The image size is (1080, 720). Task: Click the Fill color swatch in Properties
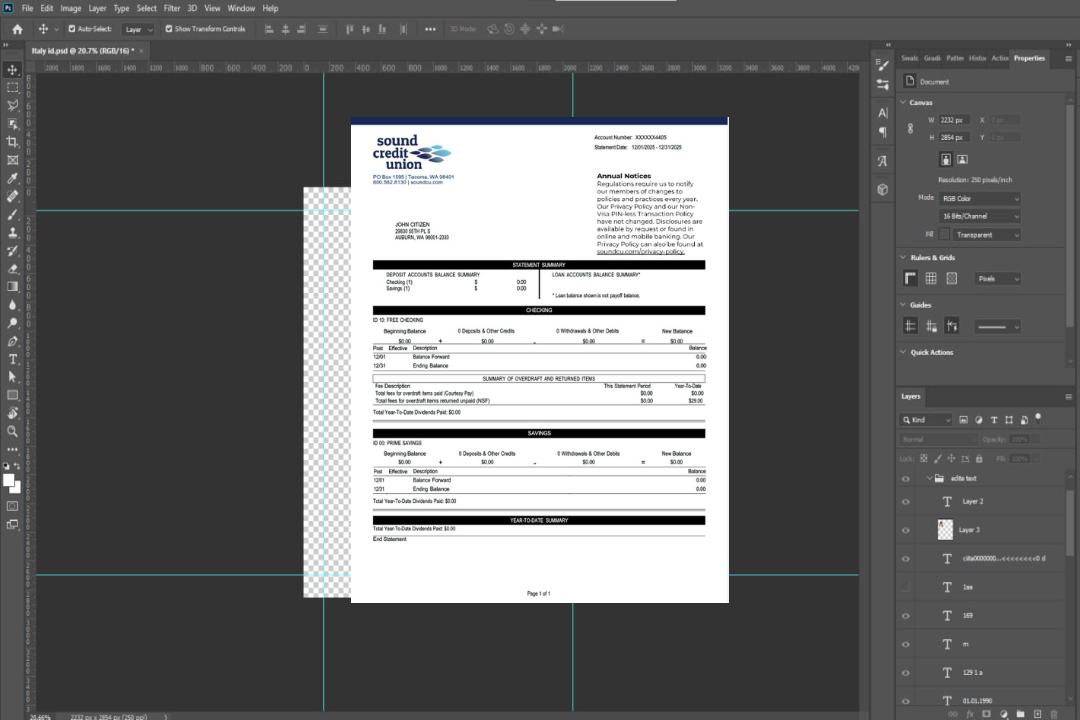[944, 235]
